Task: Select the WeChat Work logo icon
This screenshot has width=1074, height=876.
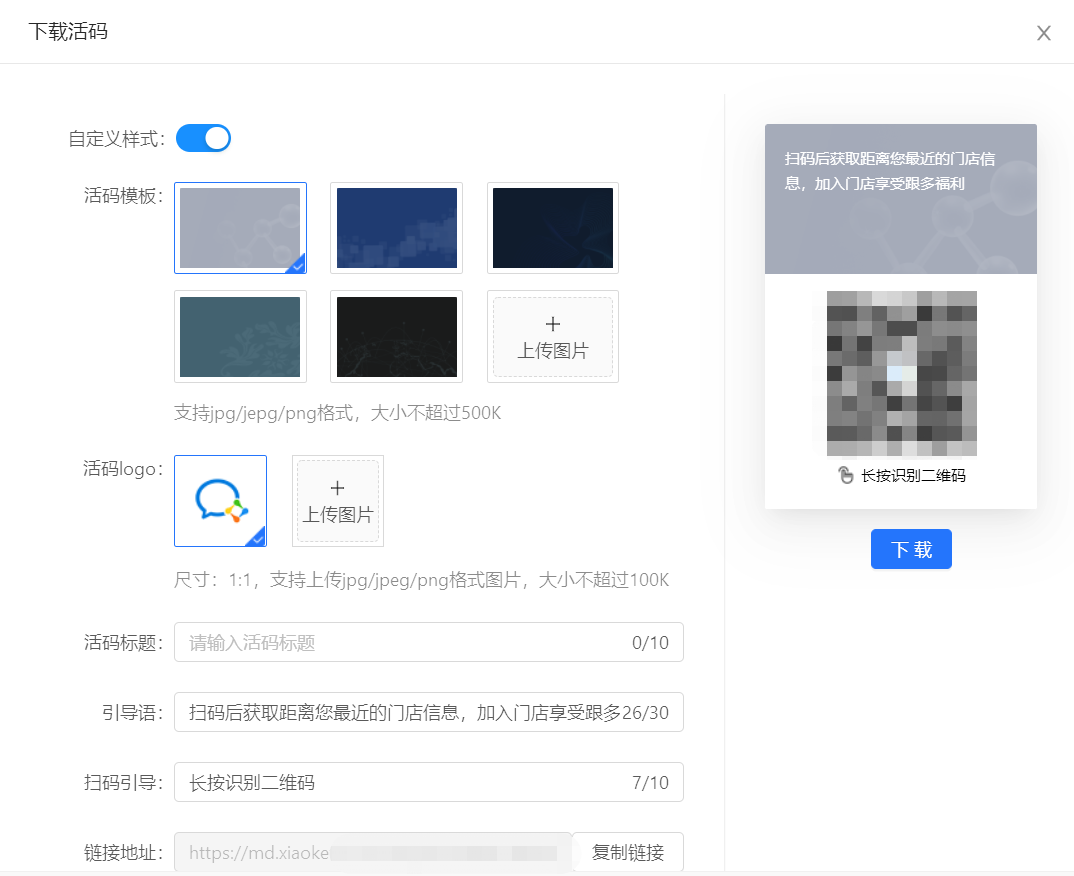Action: pyautogui.click(x=221, y=501)
